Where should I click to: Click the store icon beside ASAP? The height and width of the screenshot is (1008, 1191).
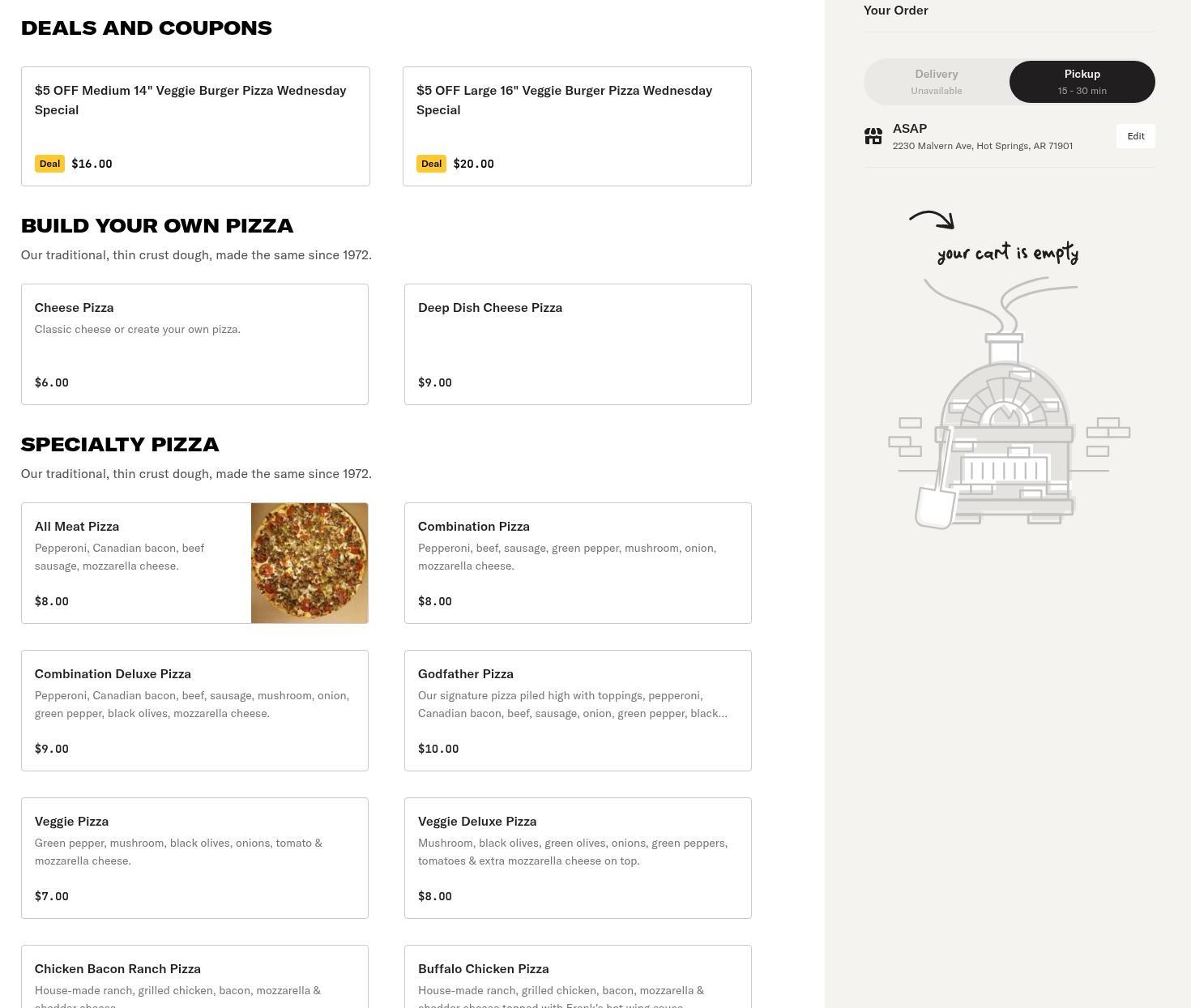click(873, 136)
